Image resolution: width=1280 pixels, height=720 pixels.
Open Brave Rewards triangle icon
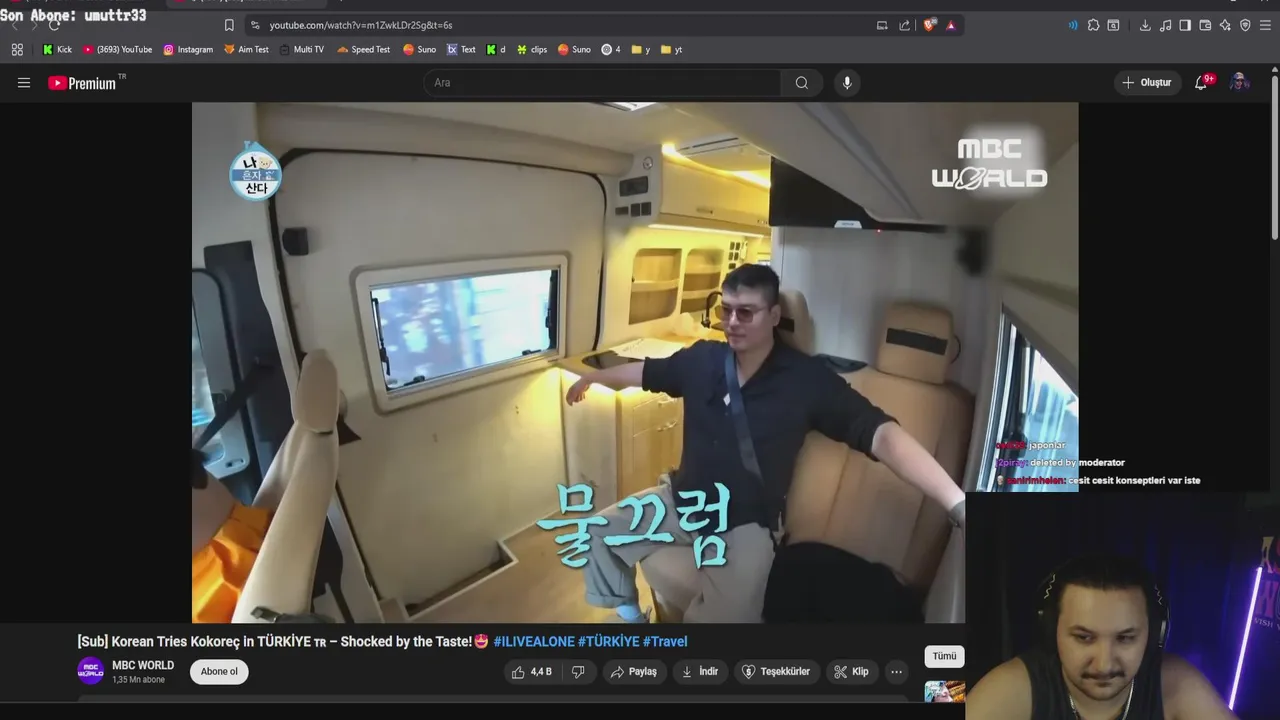(951, 25)
